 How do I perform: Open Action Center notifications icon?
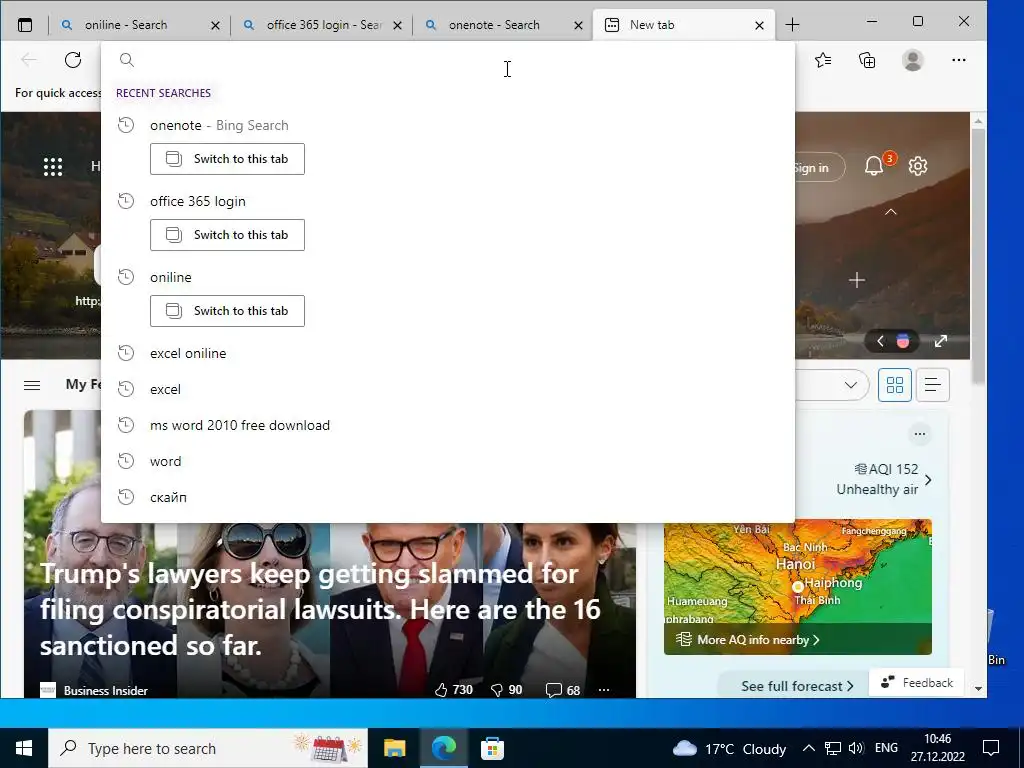(991, 748)
